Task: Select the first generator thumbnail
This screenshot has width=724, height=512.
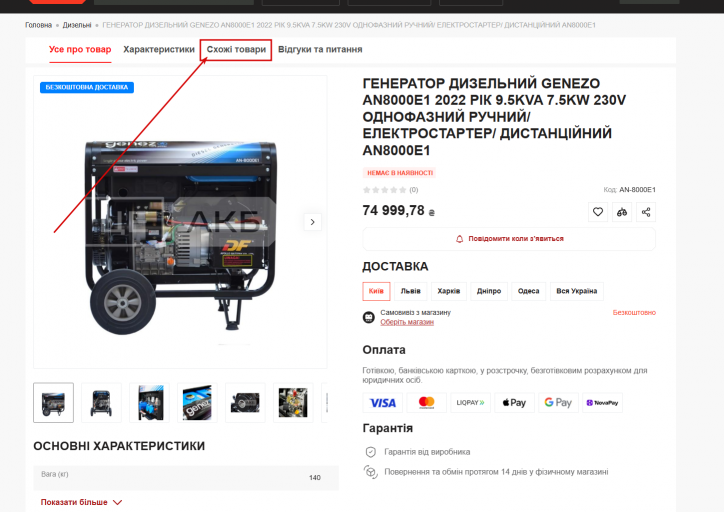Action: (54, 403)
